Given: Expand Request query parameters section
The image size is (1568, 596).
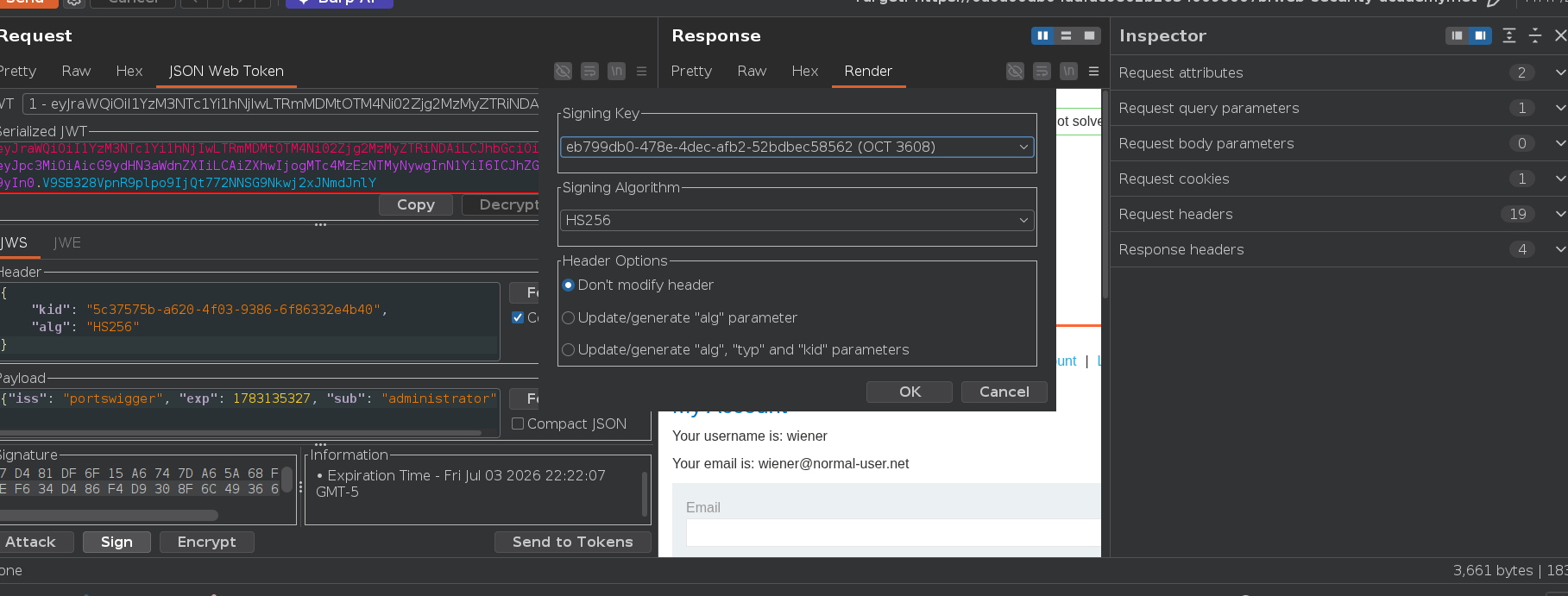Looking at the screenshot, I should pyautogui.click(x=1338, y=108).
